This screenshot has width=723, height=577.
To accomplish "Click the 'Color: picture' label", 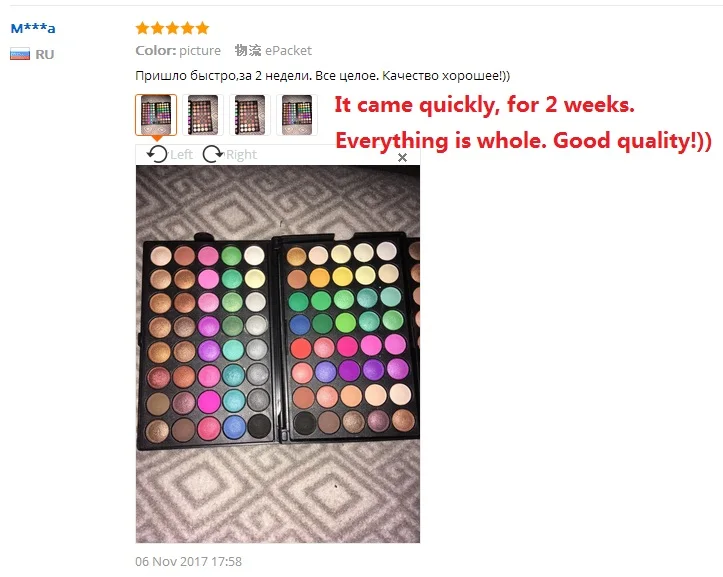I will pos(178,50).
